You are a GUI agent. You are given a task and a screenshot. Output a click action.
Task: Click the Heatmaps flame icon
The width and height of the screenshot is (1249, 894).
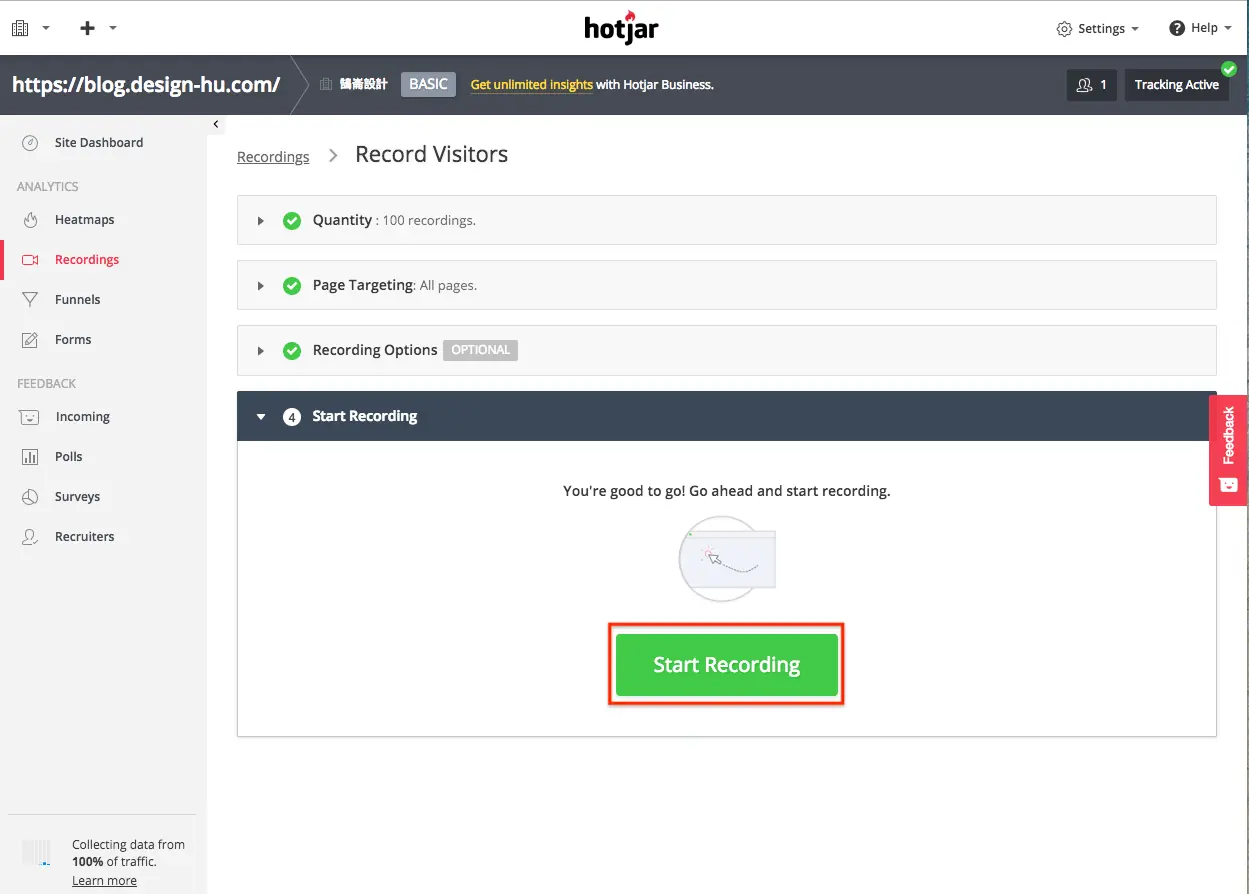[30, 220]
